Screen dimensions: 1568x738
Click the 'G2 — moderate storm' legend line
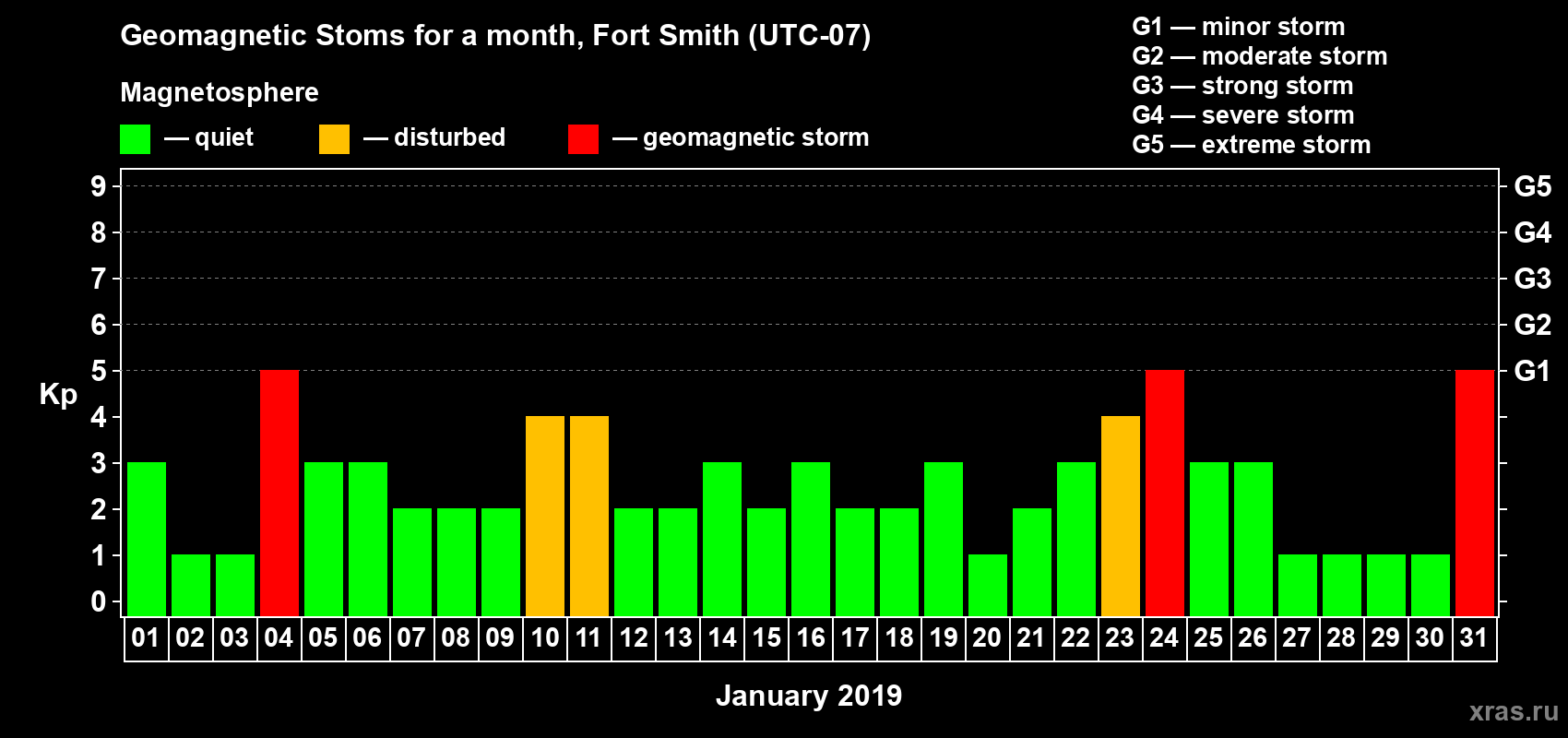tap(1260, 56)
